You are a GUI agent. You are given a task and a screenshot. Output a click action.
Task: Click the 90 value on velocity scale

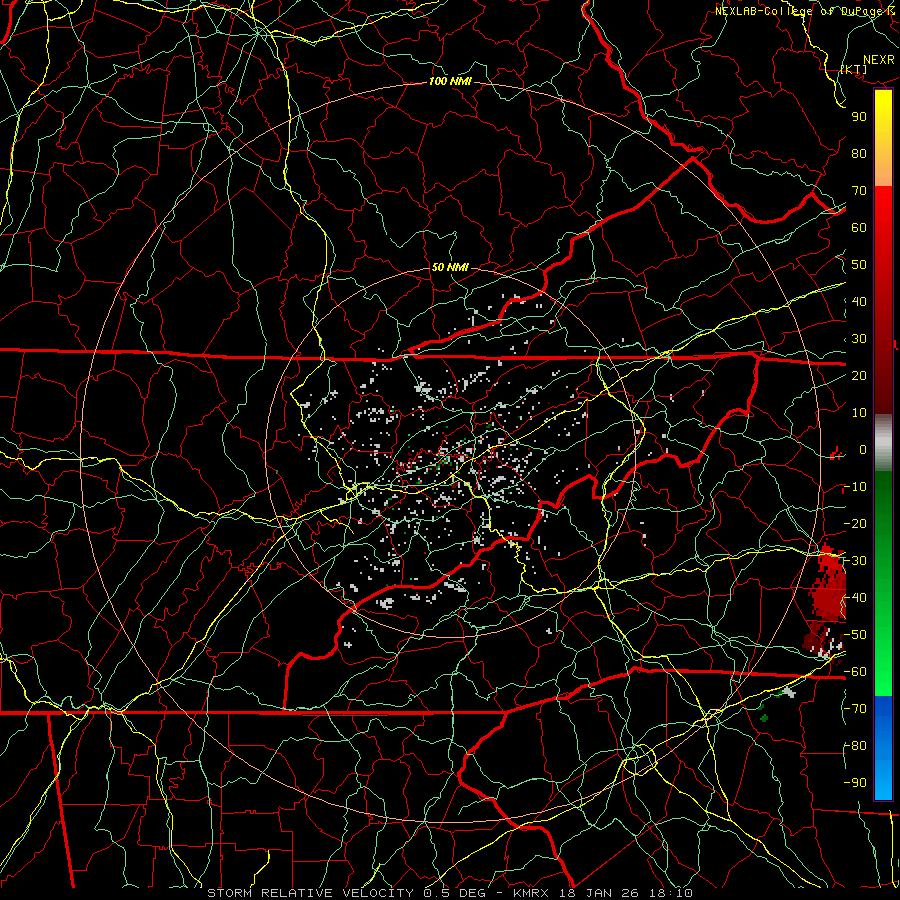click(x=859, y=117)
